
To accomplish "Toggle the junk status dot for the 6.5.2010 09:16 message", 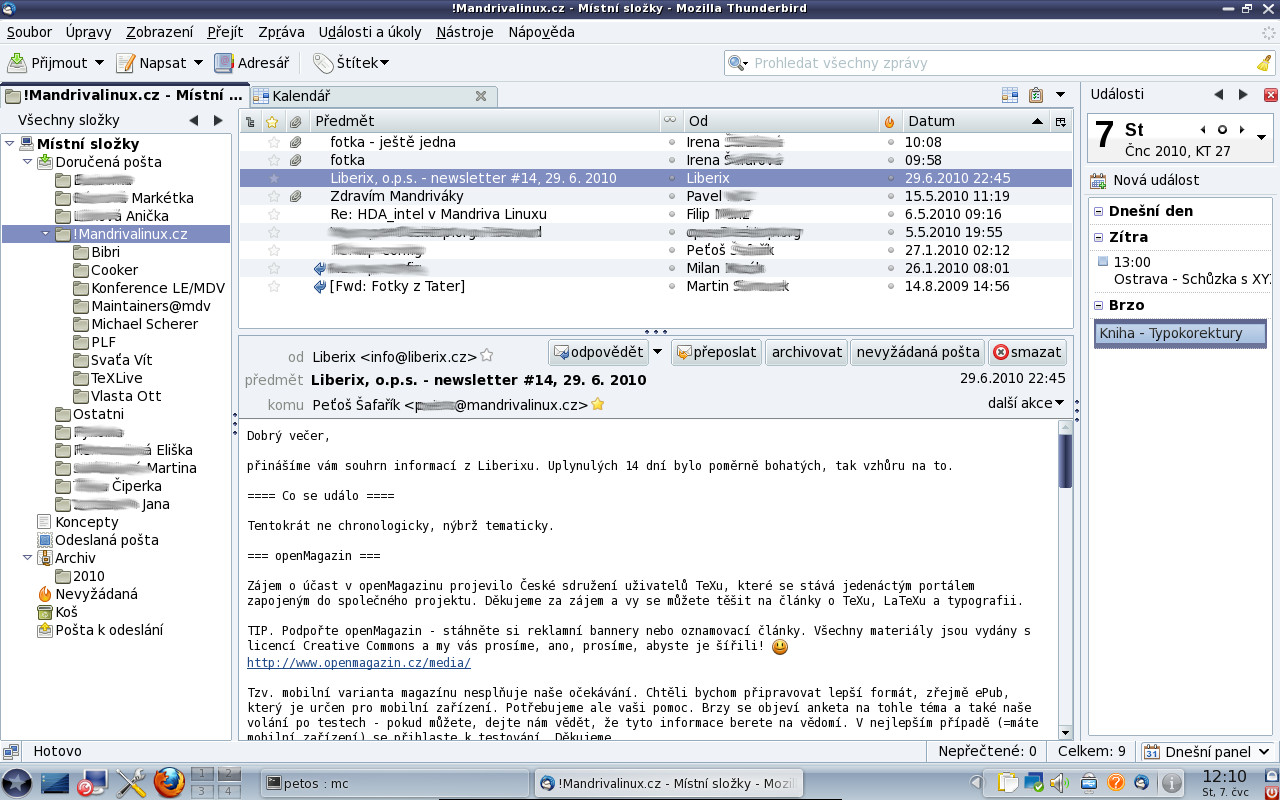I will 891,214.
